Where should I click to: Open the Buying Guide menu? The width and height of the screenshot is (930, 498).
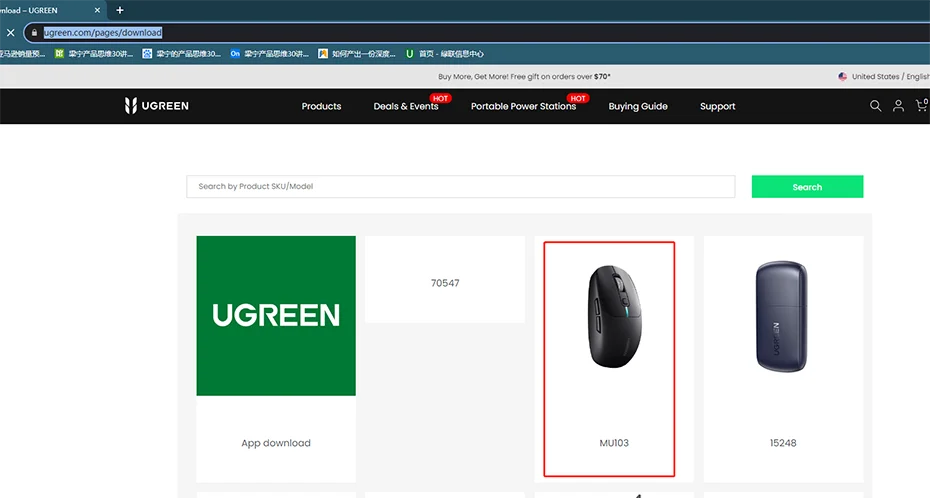[638, 106]
